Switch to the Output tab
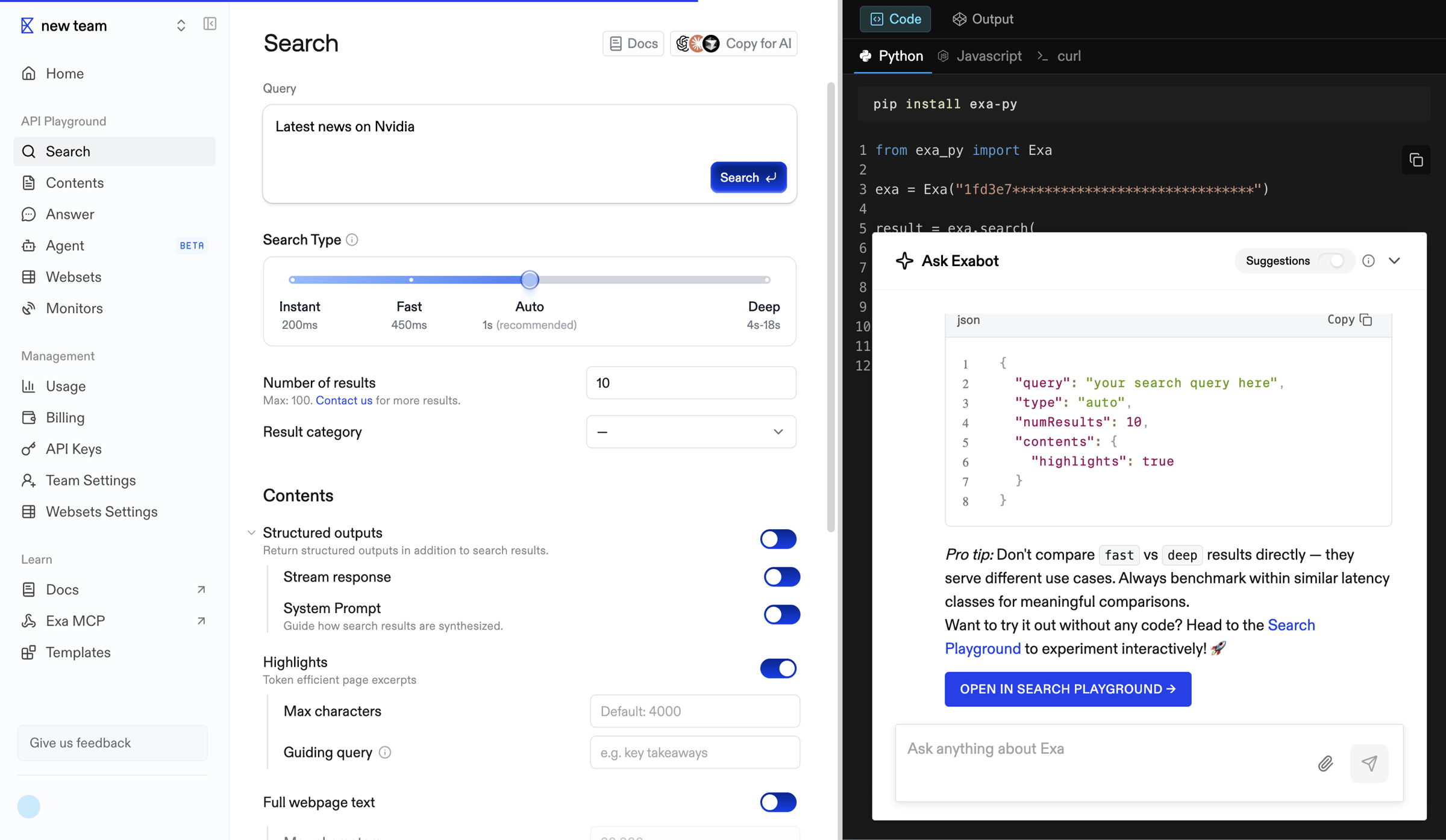Screen dimensions: 1446x840 click(983, 19)
